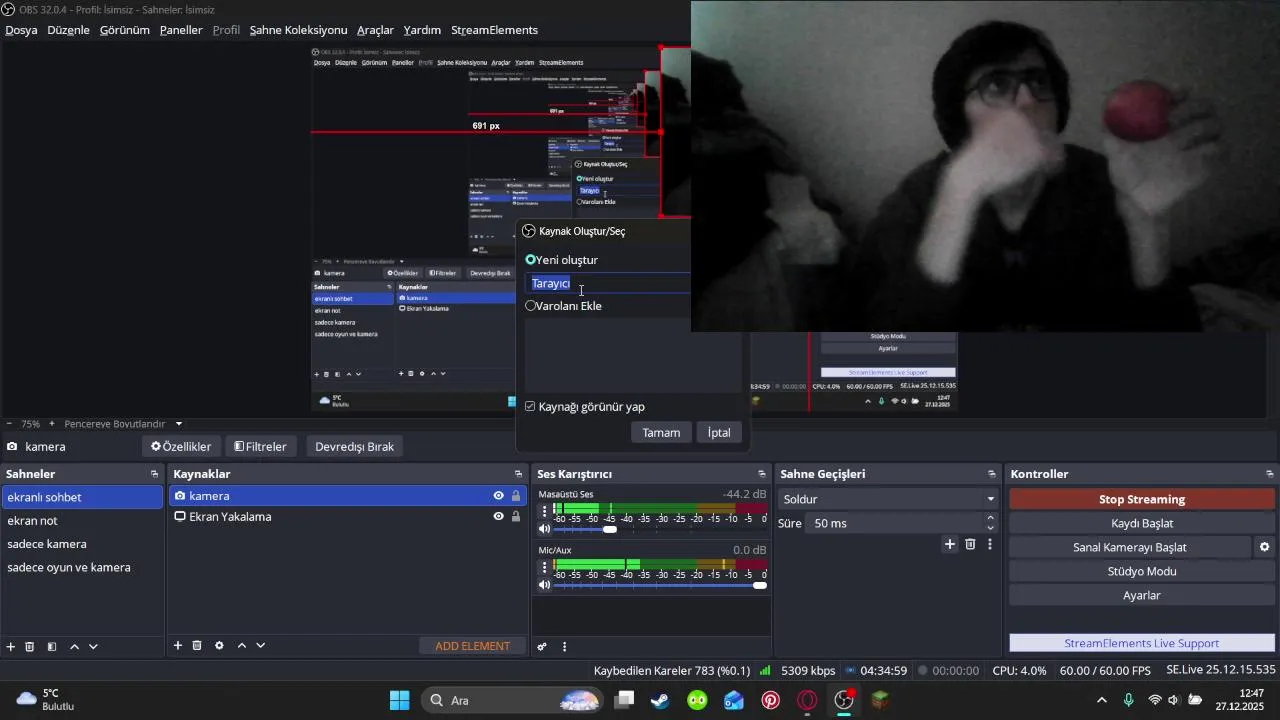This screenshot has width=1280, height=720.
Task: Remove selected source with Kaynaklar trash icon
Action: pos(197,646)
